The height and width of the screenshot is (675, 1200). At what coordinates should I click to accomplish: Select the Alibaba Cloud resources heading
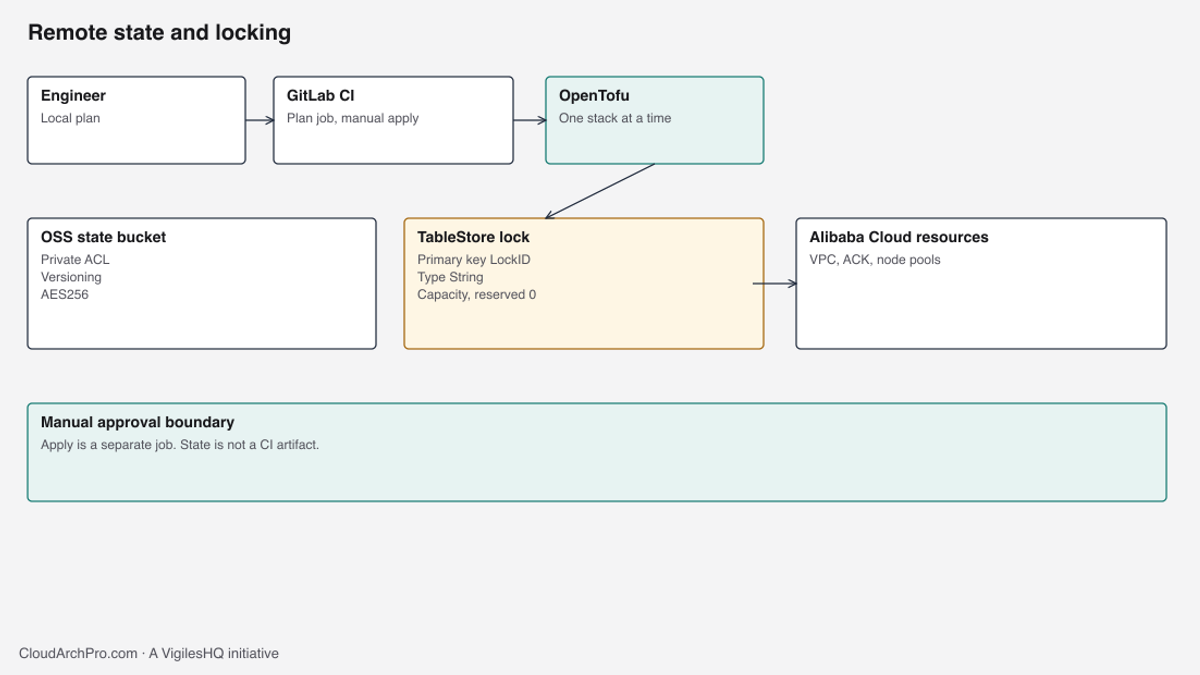pos(898,237)
